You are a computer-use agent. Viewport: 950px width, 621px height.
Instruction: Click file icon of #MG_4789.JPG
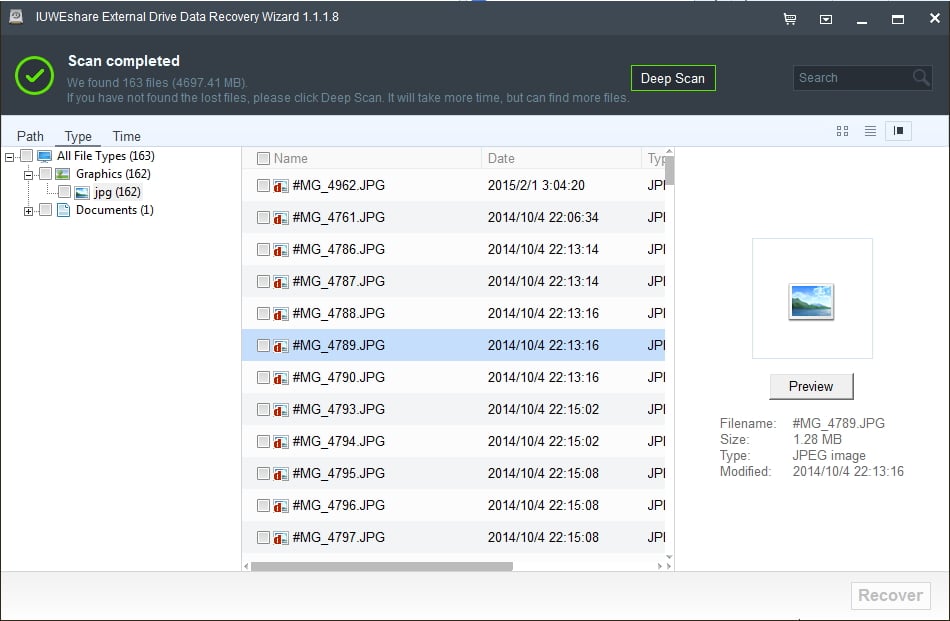(281, 346)
